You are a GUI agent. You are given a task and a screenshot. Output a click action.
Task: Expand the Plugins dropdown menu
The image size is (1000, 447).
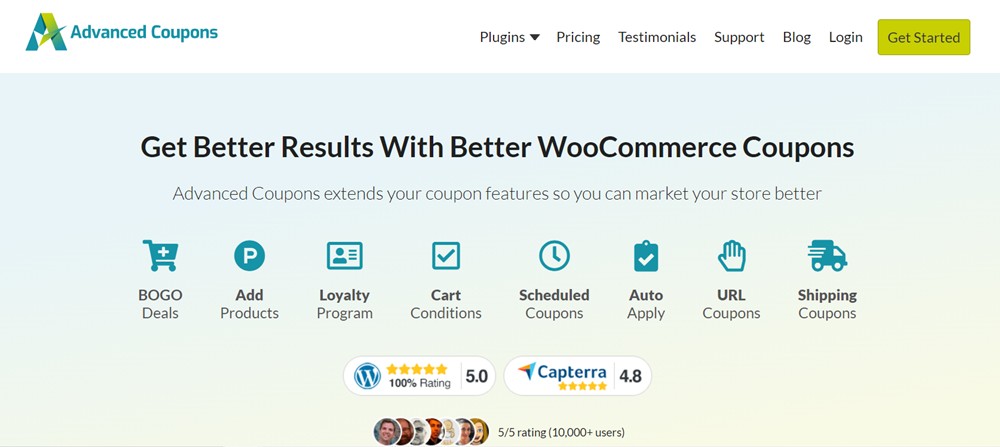(509, 37)
